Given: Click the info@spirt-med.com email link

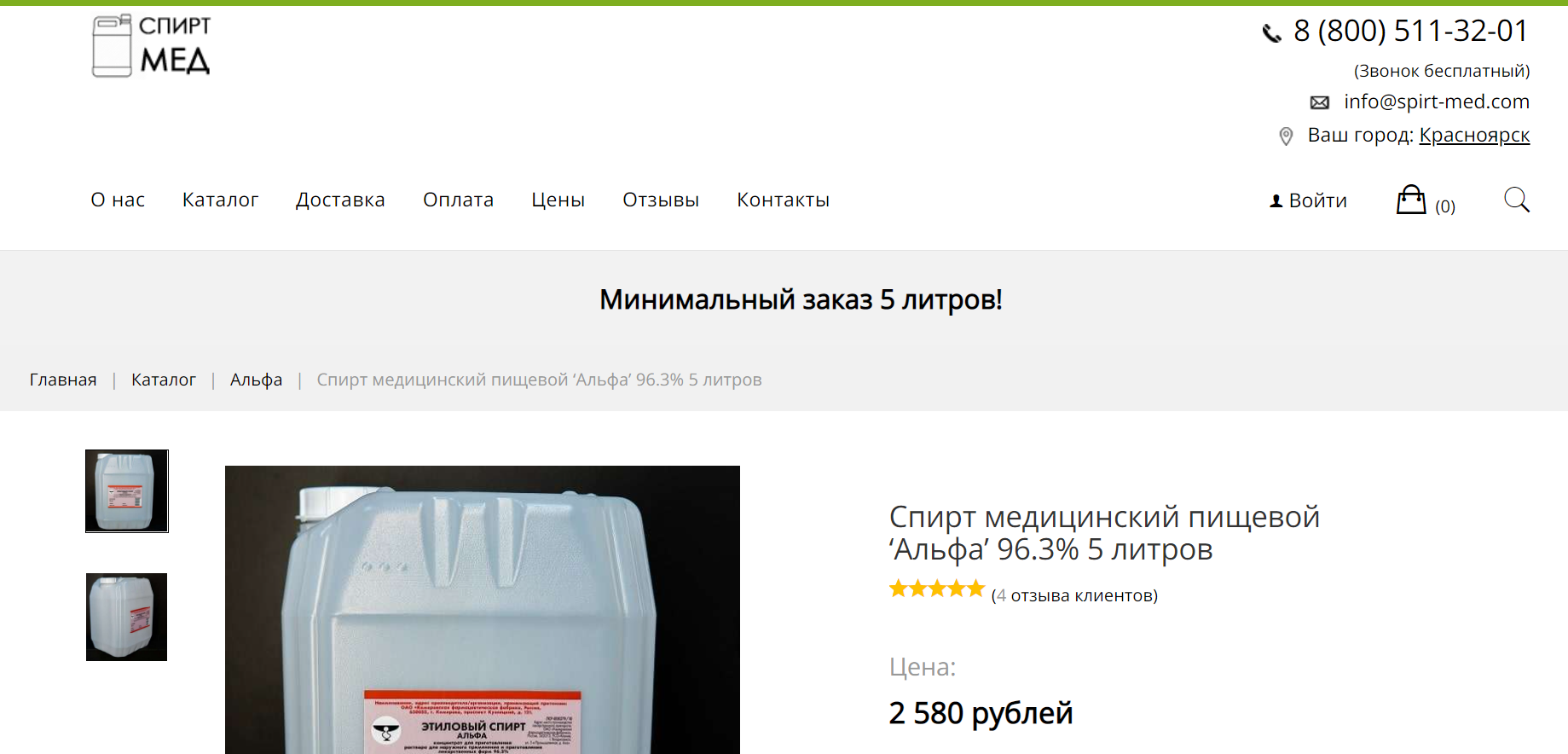Looking at the screenshot, I should pyautogui.click(x=1437, y=101).
